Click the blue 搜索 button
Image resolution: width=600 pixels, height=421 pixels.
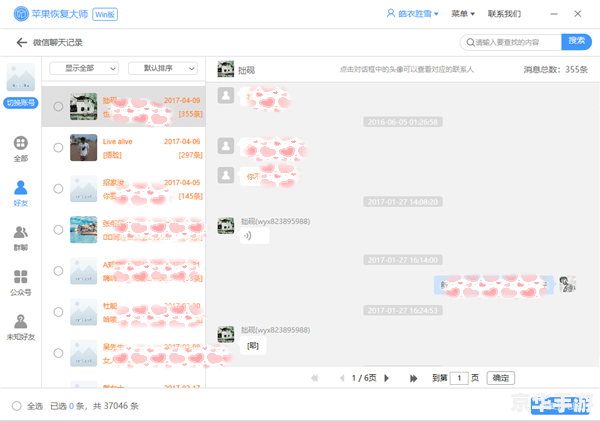click(576, 42)
